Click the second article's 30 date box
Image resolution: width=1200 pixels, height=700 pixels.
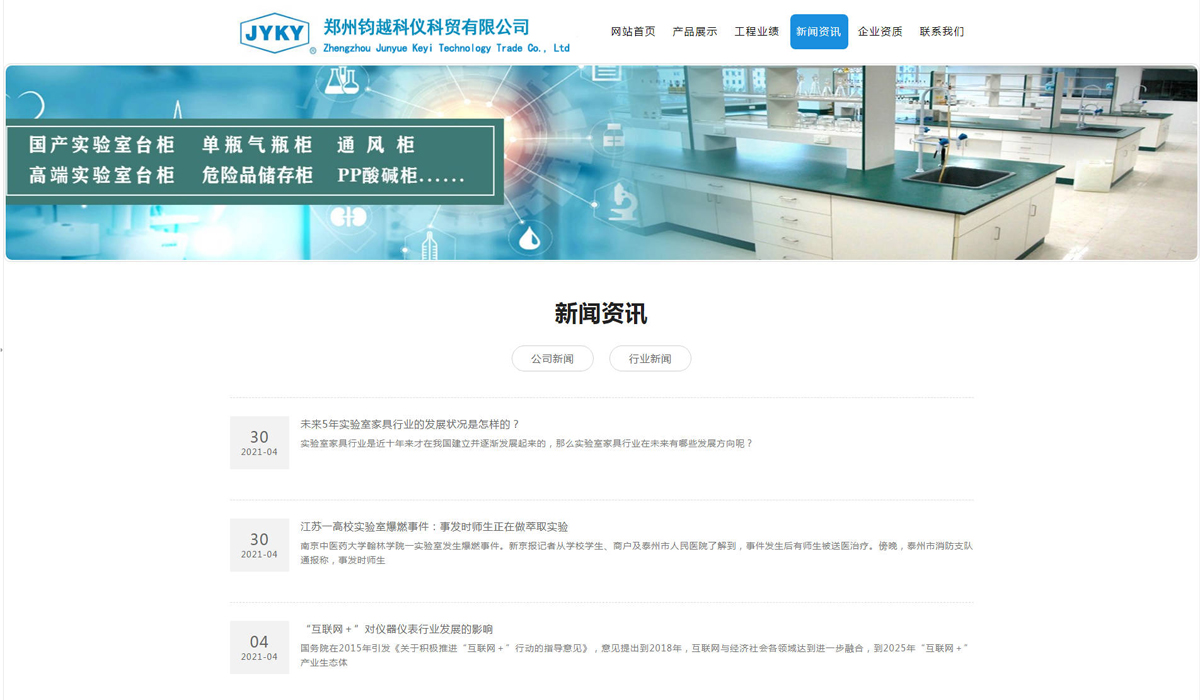(259, 545)
